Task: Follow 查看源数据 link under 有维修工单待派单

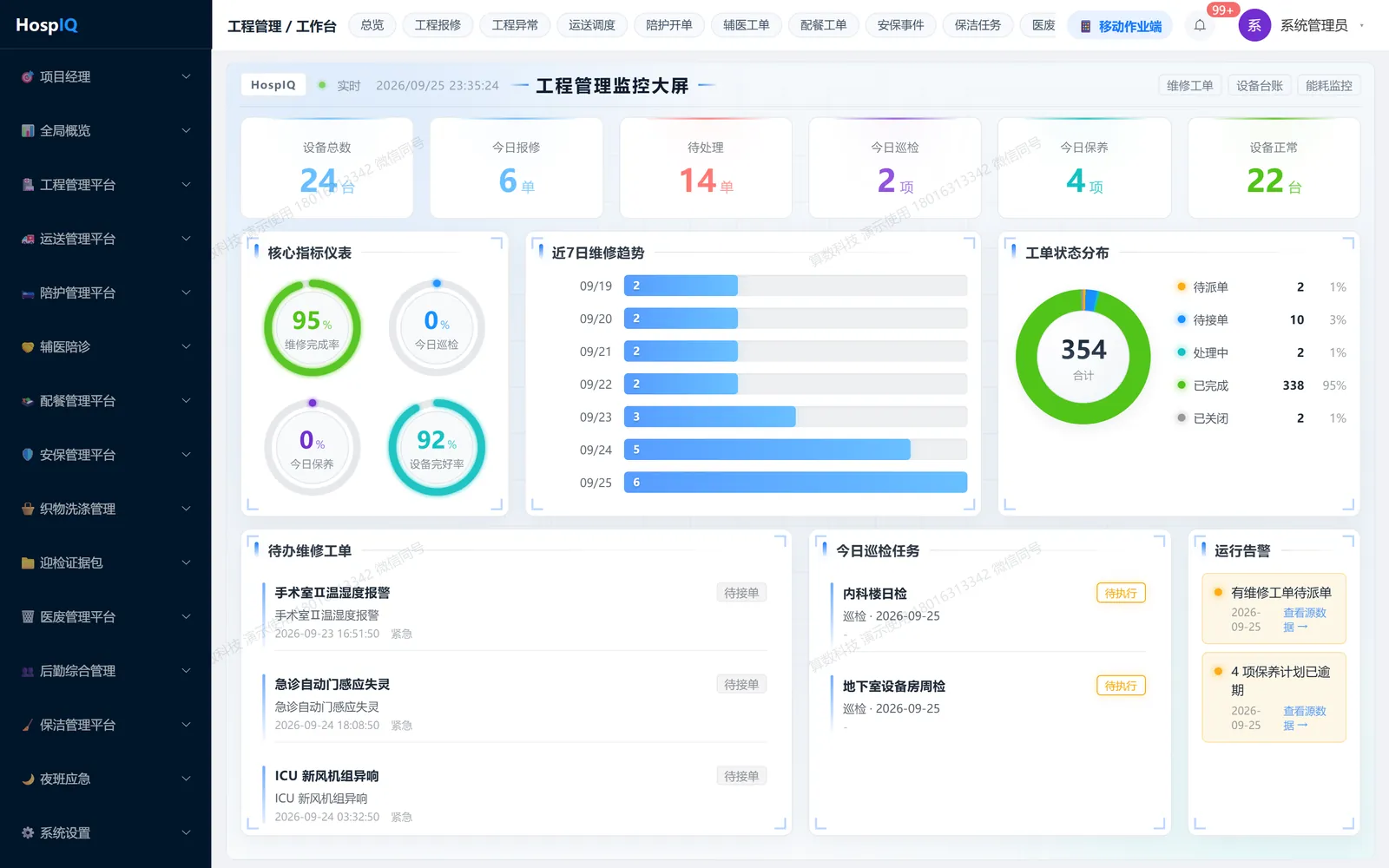Action: 1305,620
